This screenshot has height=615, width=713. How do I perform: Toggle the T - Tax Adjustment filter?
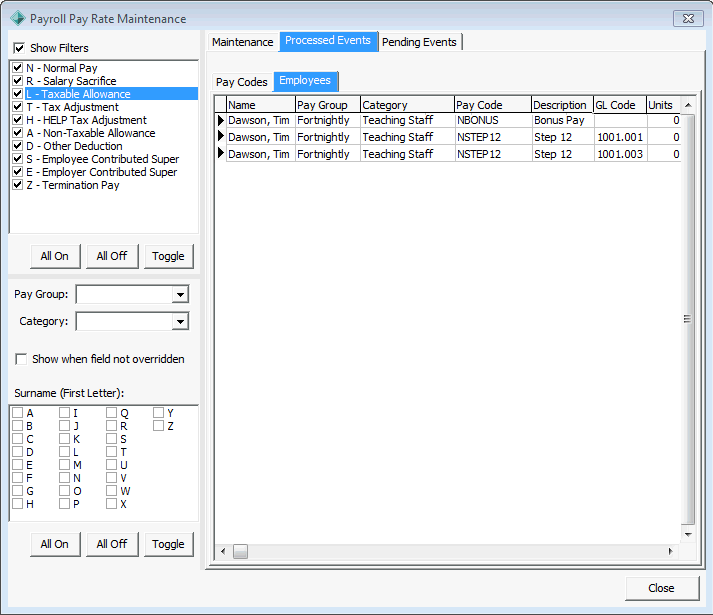click(17, 107)
